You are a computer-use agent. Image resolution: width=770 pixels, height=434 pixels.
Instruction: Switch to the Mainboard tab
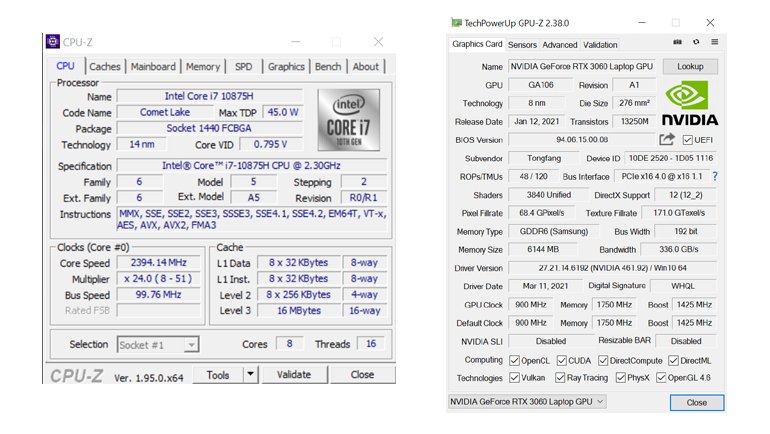pyautogui.click(x=153, y=67)
